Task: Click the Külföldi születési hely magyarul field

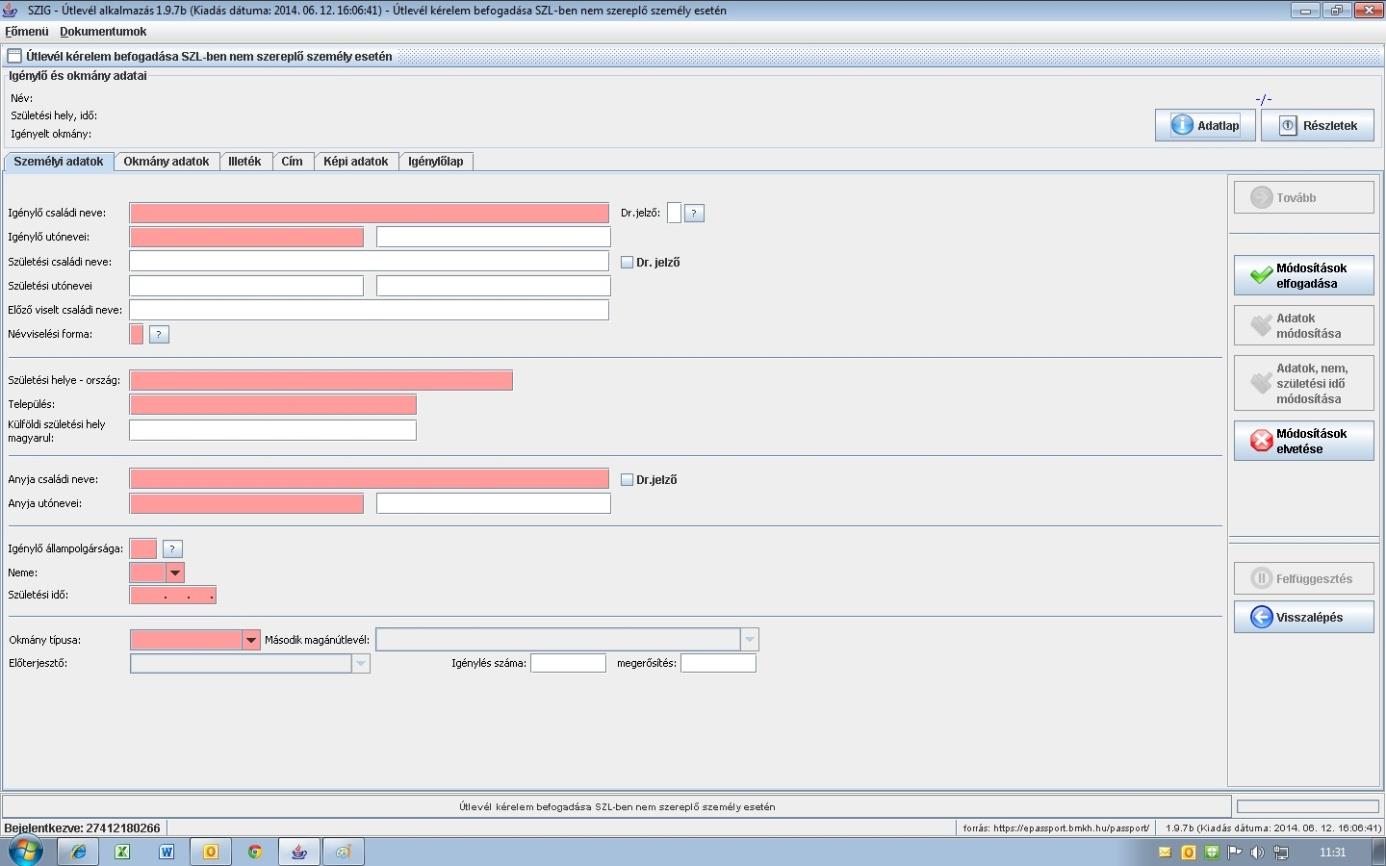Action: tap(273, 430)
